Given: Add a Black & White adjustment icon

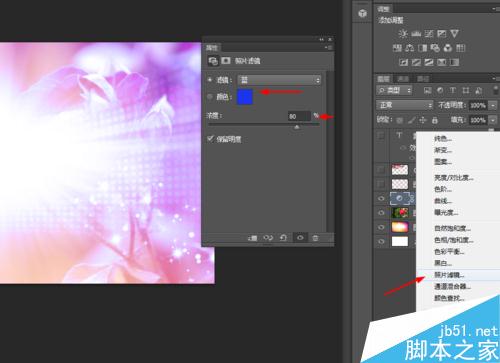Looking at the screenshot, I should (x=422, y=48).
